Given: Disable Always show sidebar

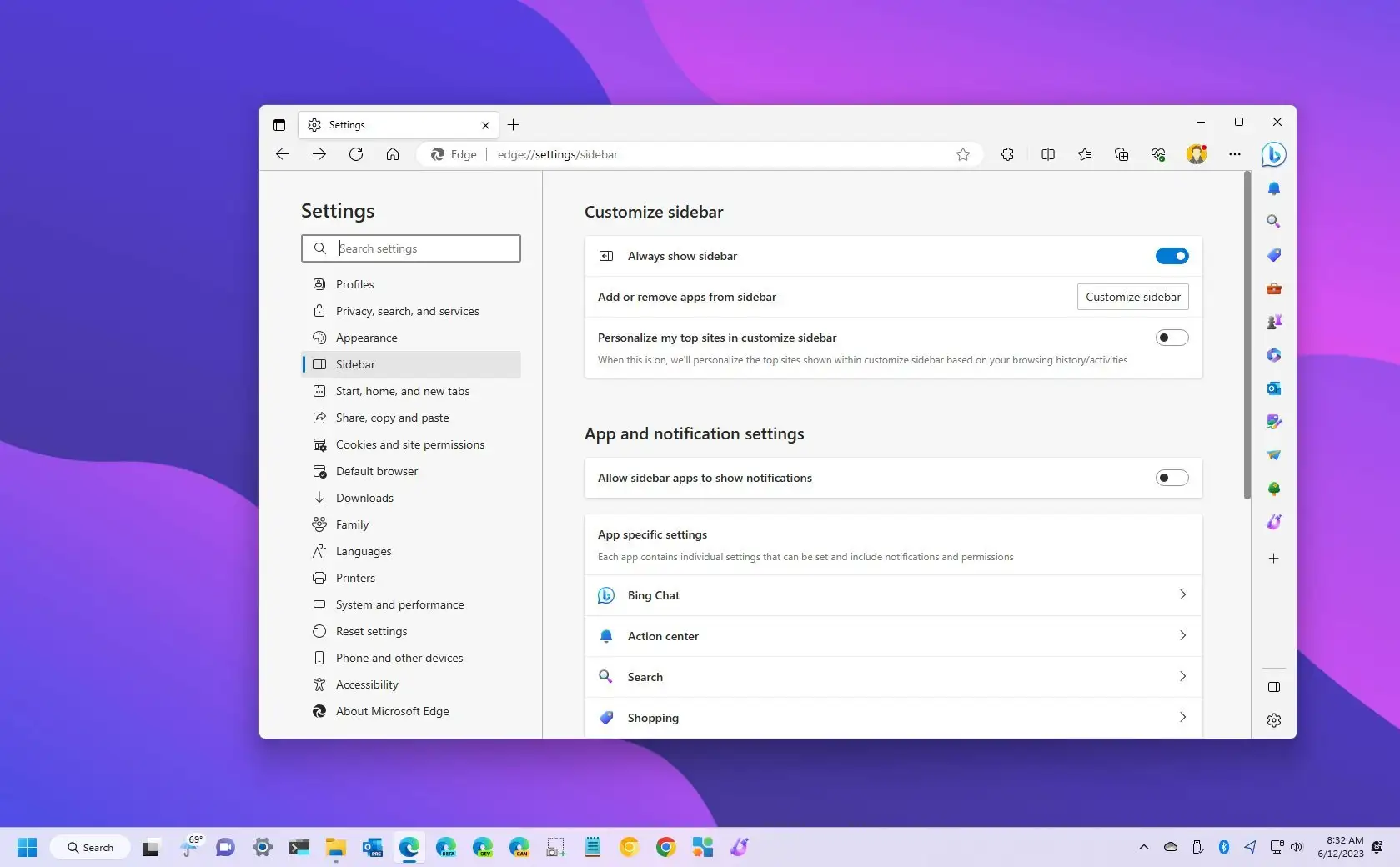Looking at the screenshot, I should [x=1172, y=256].
